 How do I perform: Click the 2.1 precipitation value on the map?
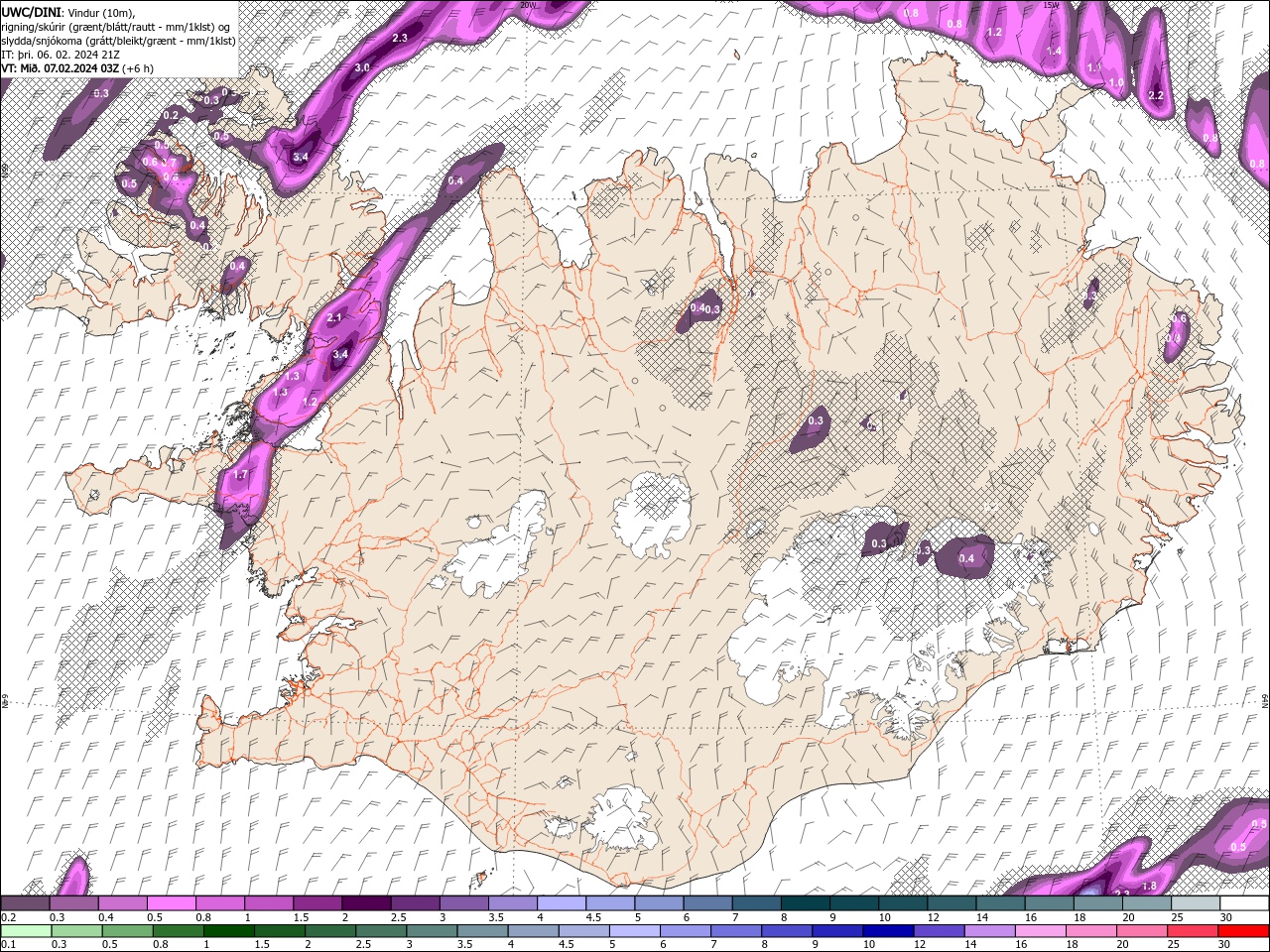click(x=334, y=317)
